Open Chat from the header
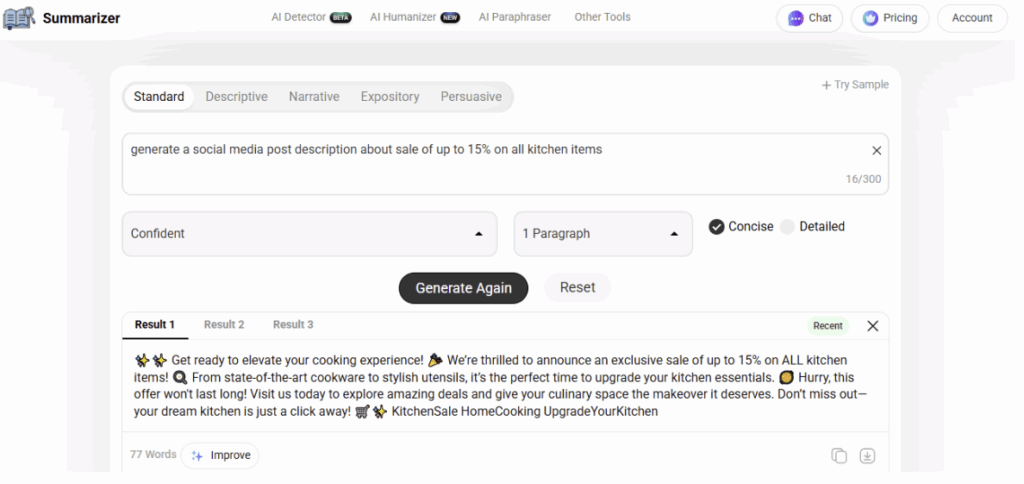1024x484 pixels. click(810, 18)
